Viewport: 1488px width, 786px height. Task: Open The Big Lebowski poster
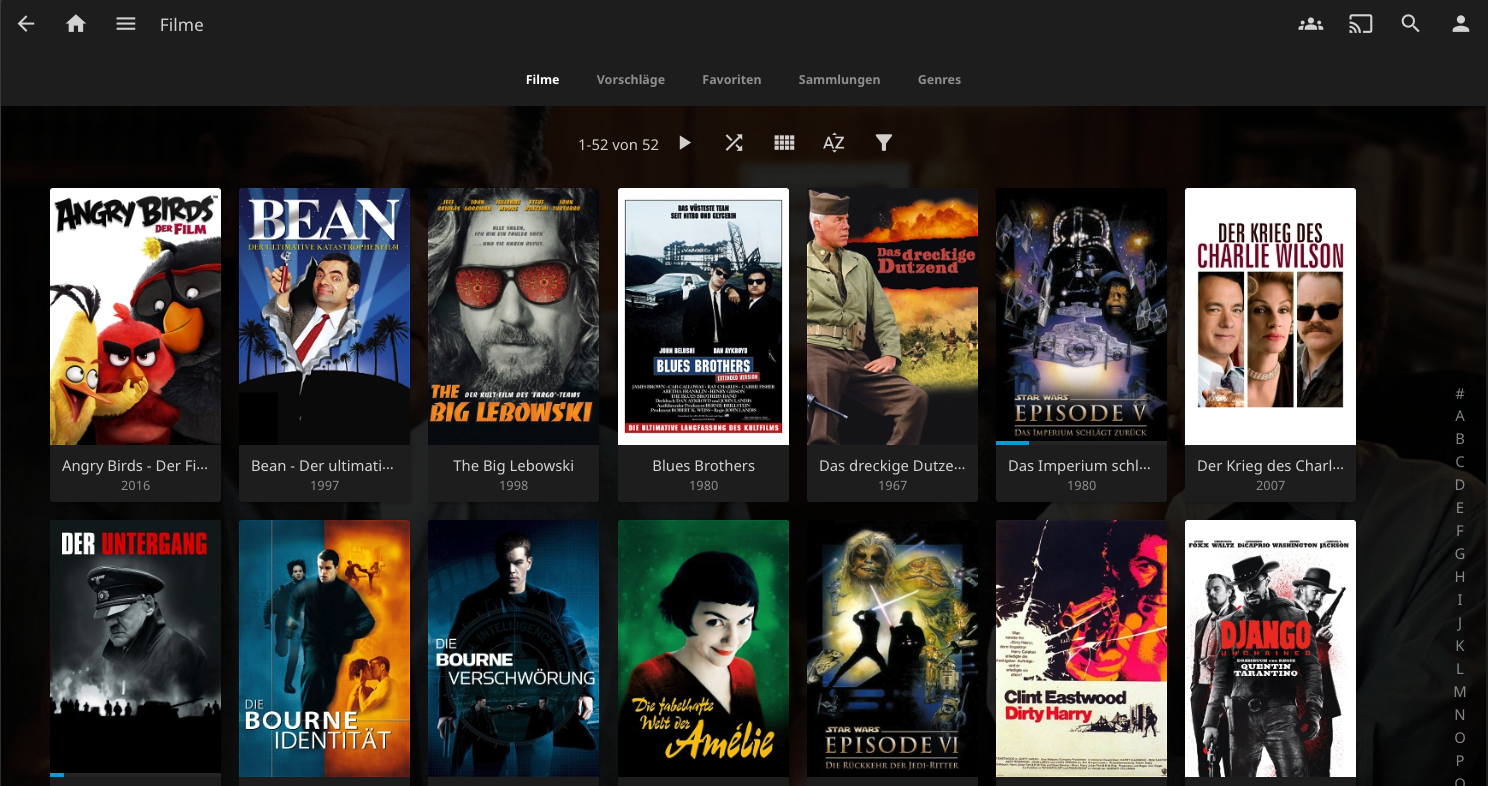pos(513,316)
